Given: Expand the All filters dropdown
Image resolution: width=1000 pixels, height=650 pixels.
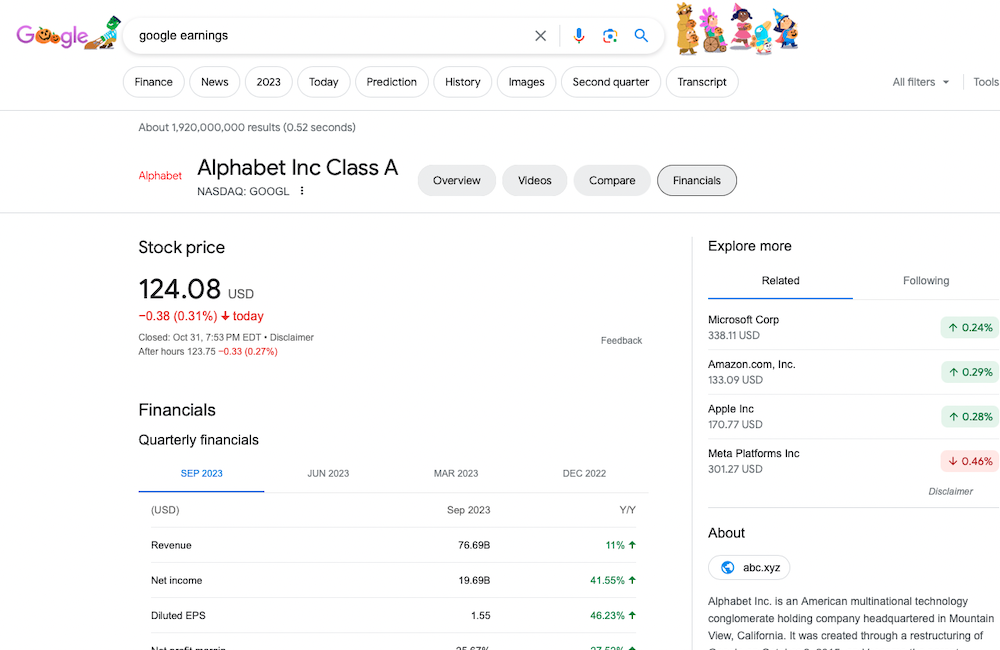Looking at the screenshot, I should coord(920,82).
